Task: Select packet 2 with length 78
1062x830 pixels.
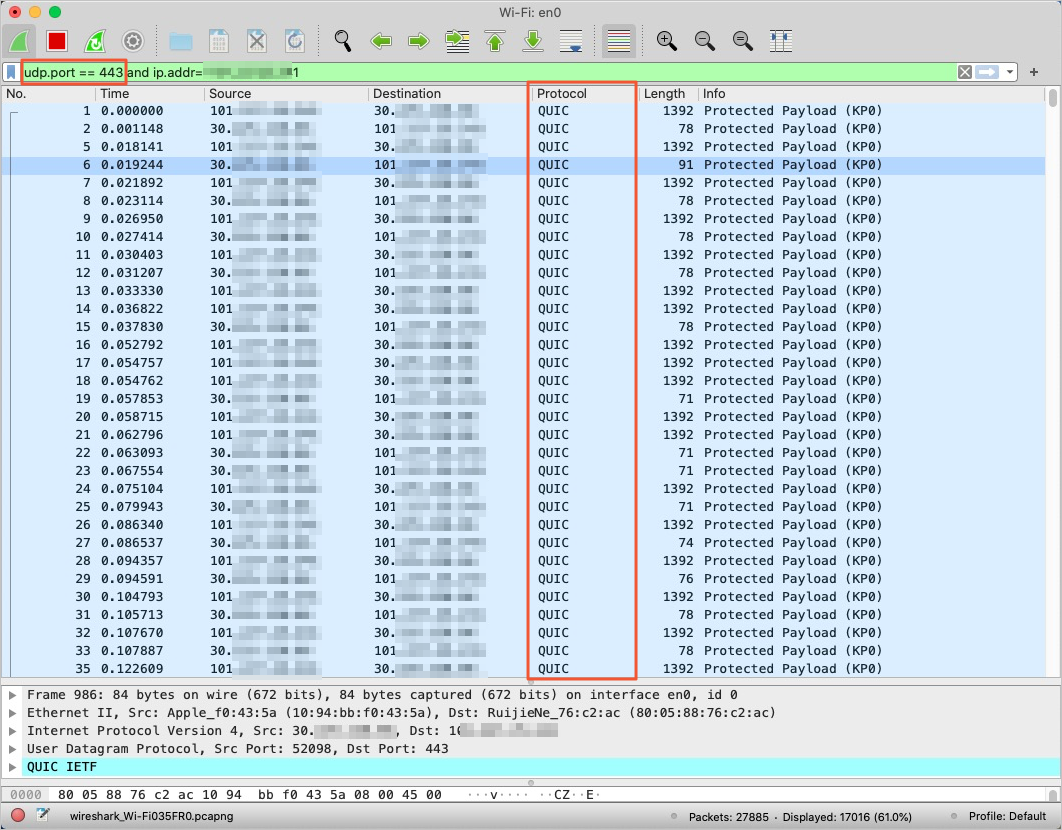Action: pyautogui.click(x=524, y=129)
